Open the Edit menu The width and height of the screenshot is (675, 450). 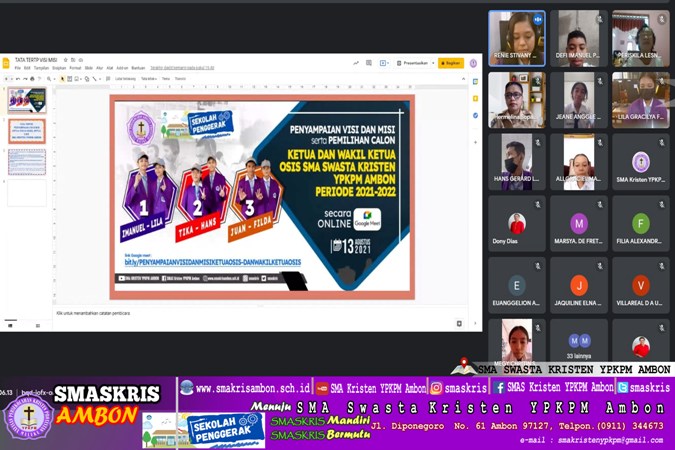point(27,68)
